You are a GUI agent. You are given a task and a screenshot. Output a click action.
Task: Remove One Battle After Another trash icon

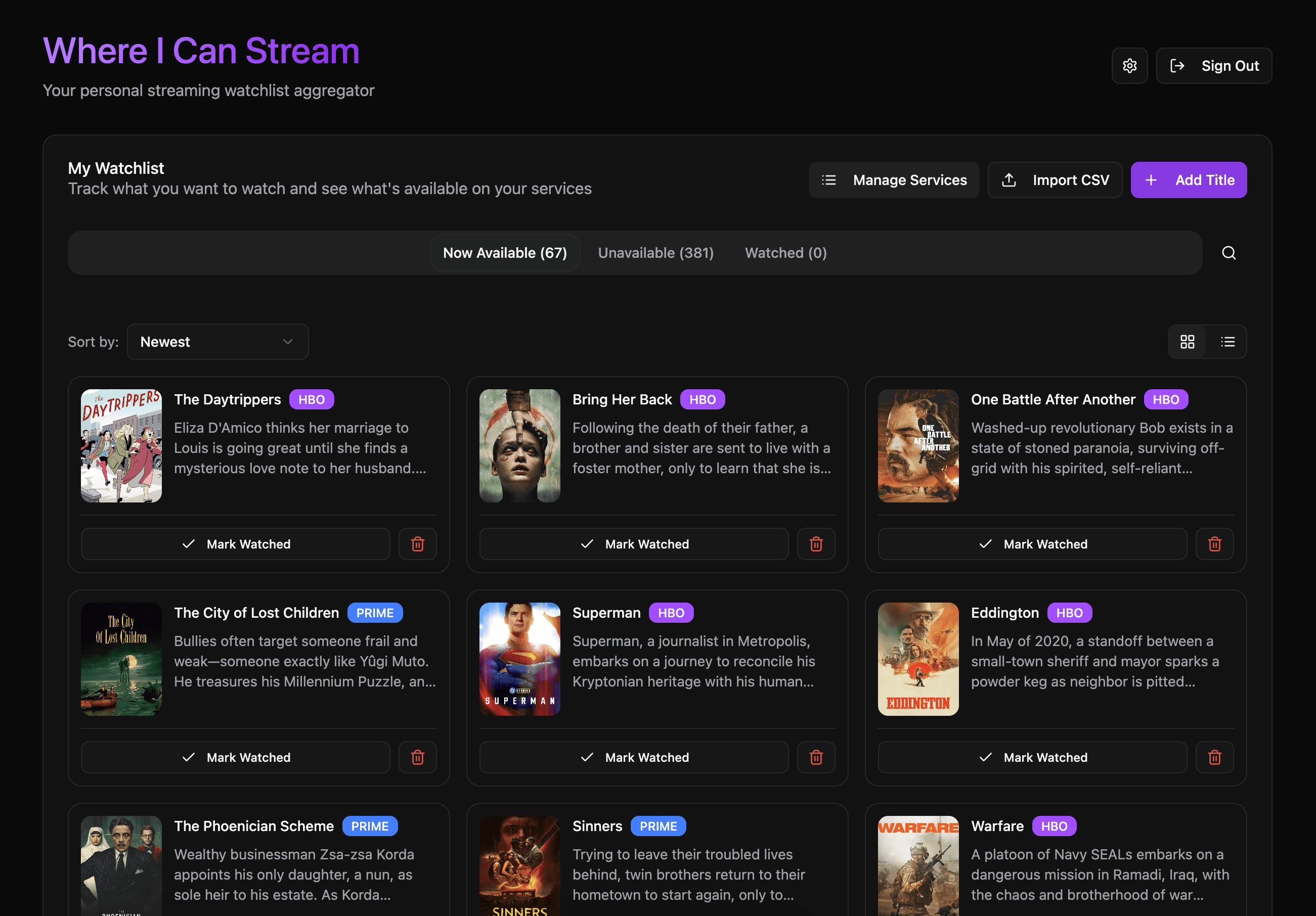point(1214,543)
